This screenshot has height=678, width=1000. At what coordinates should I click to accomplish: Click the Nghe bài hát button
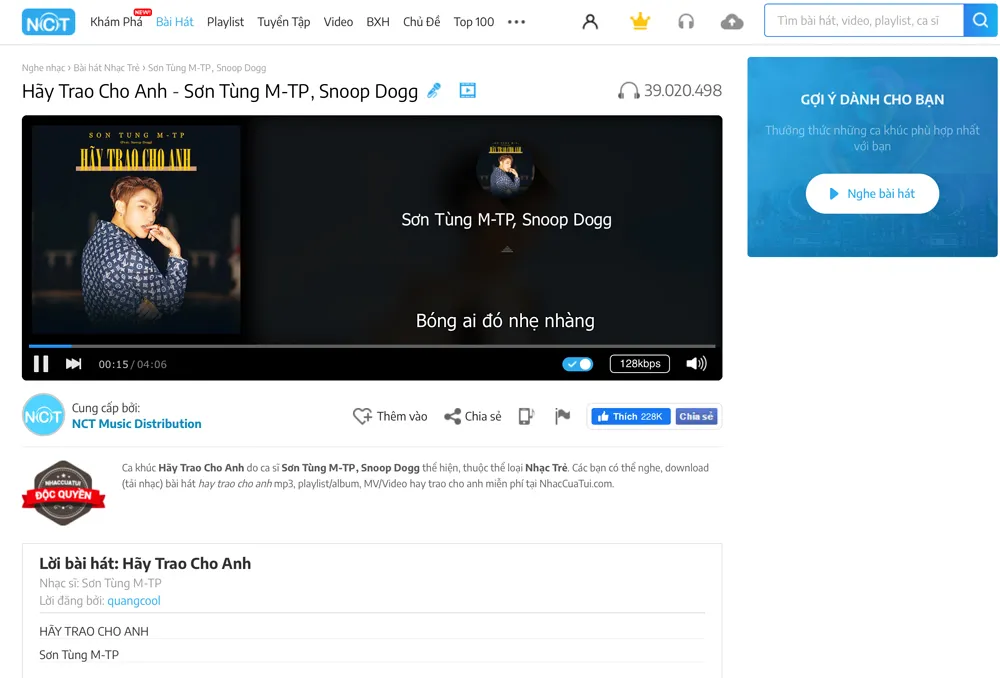(x=872, y=194)
